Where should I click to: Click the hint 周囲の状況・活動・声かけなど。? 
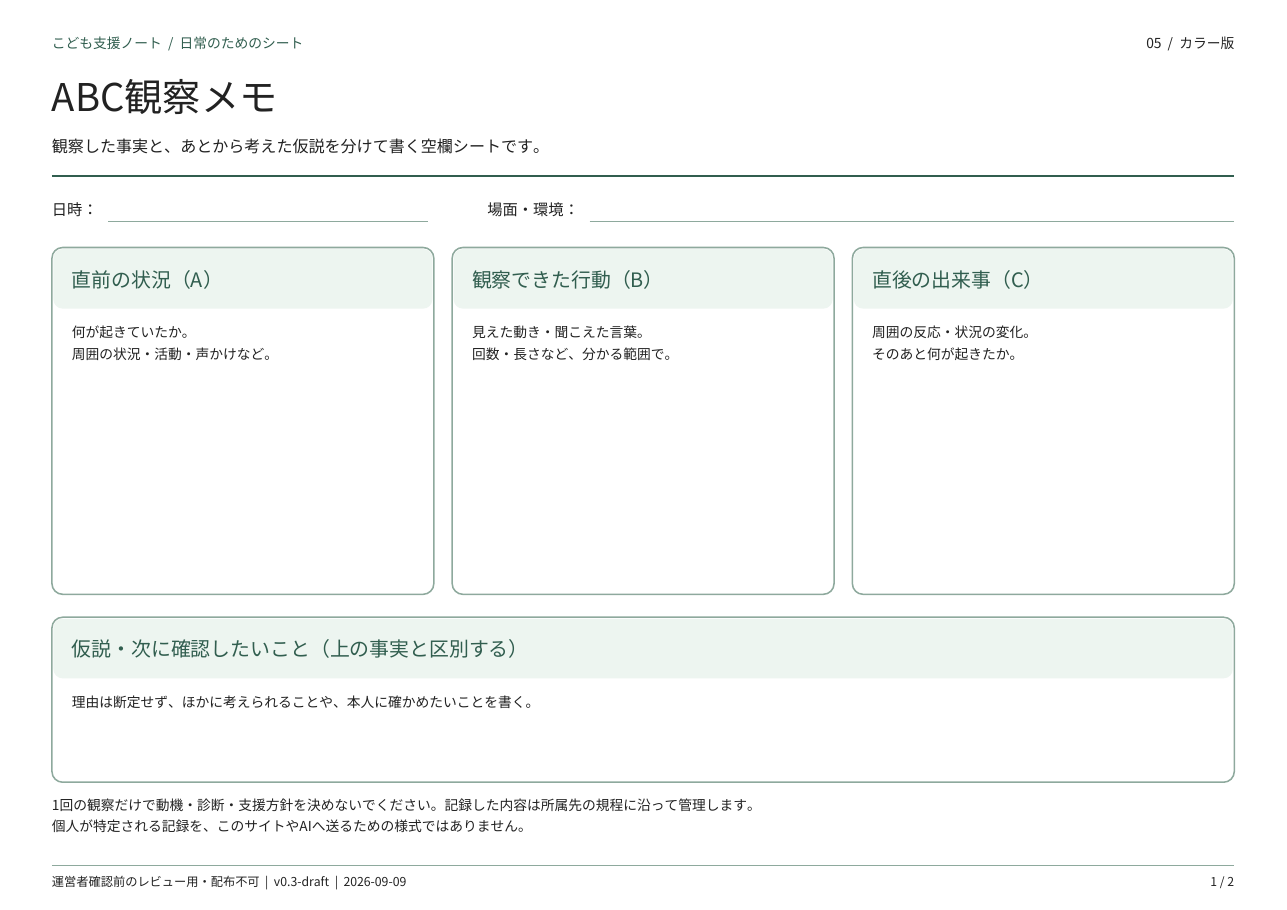[173, 354]
